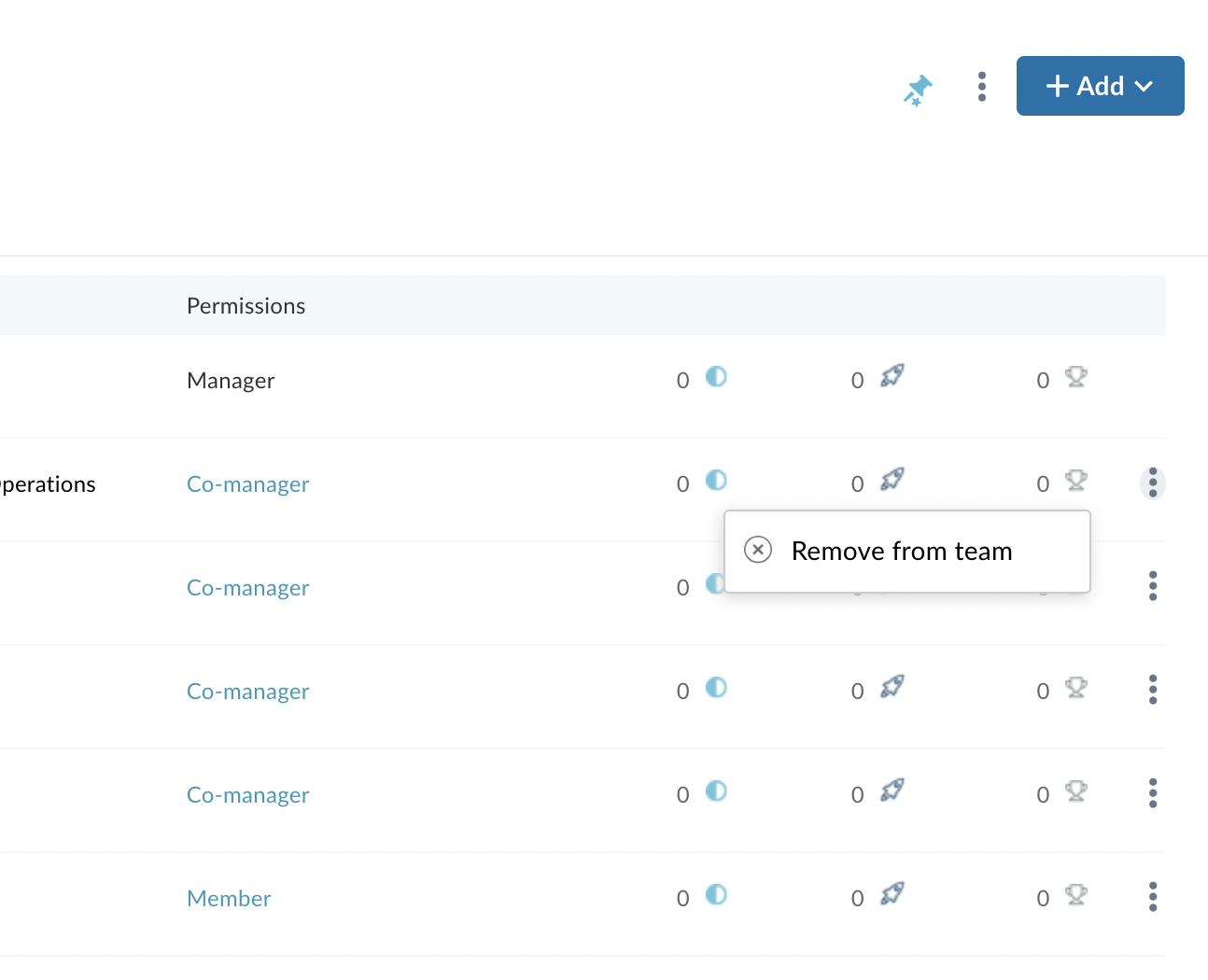Click the rocket icon in operations row

click(892, 481)
